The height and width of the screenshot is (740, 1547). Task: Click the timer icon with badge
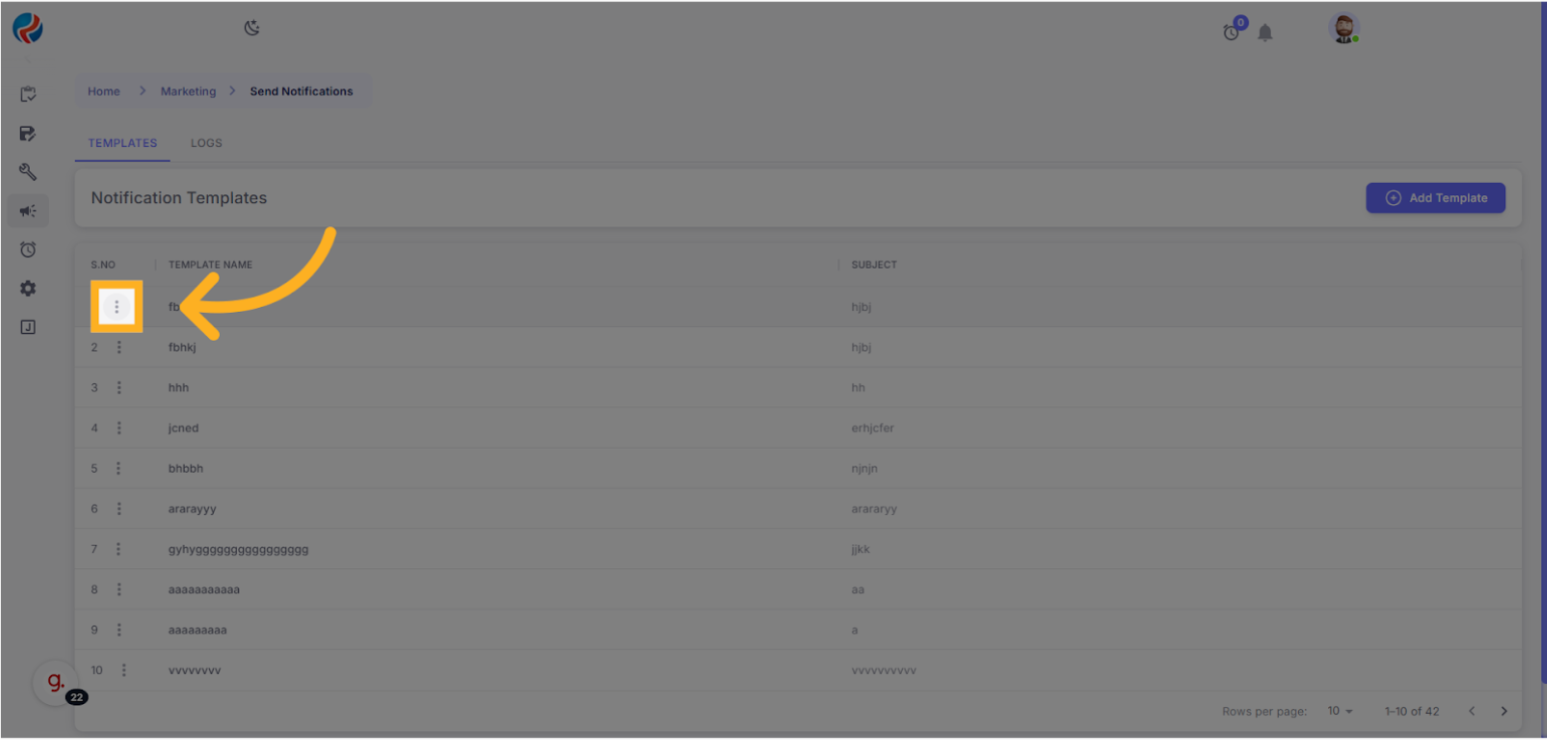(x=1232, y=32)
